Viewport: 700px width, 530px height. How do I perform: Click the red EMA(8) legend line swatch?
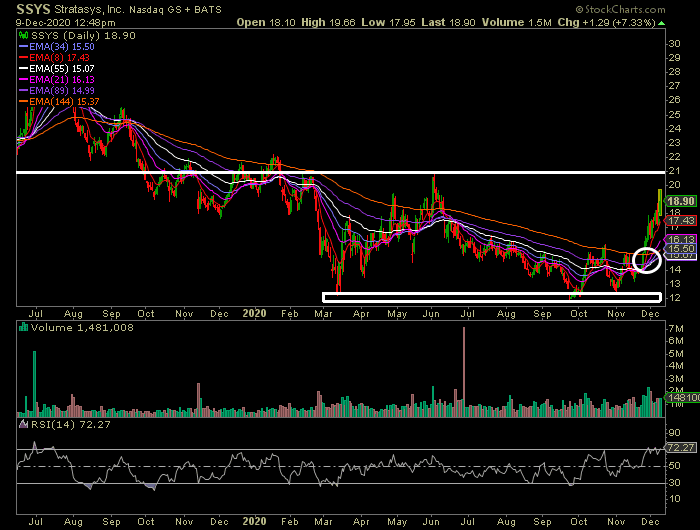23,58
